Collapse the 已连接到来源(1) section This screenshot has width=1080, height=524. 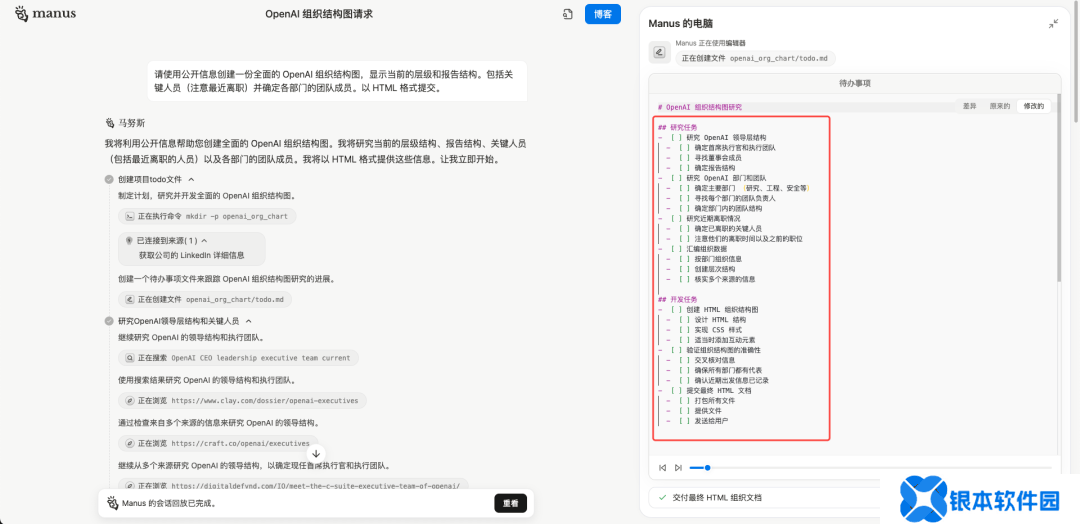(x=204, y=241)
